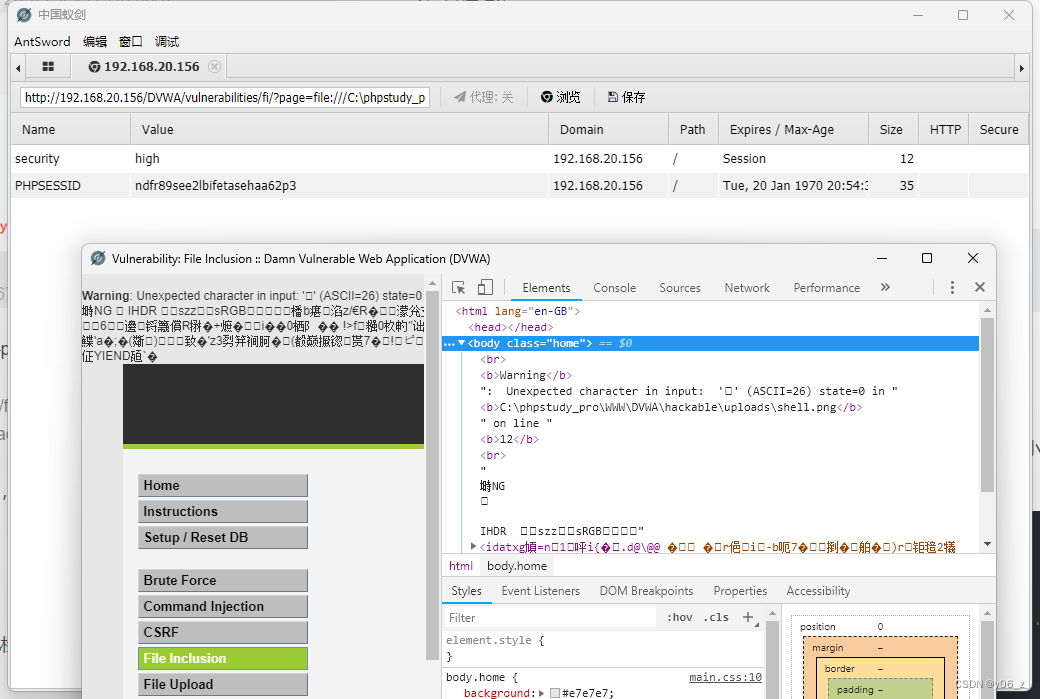Switch to the Performance panel tab
The height and width of the screenshot is (699, 1040).
pyautogui.click(x=826, y=288)
